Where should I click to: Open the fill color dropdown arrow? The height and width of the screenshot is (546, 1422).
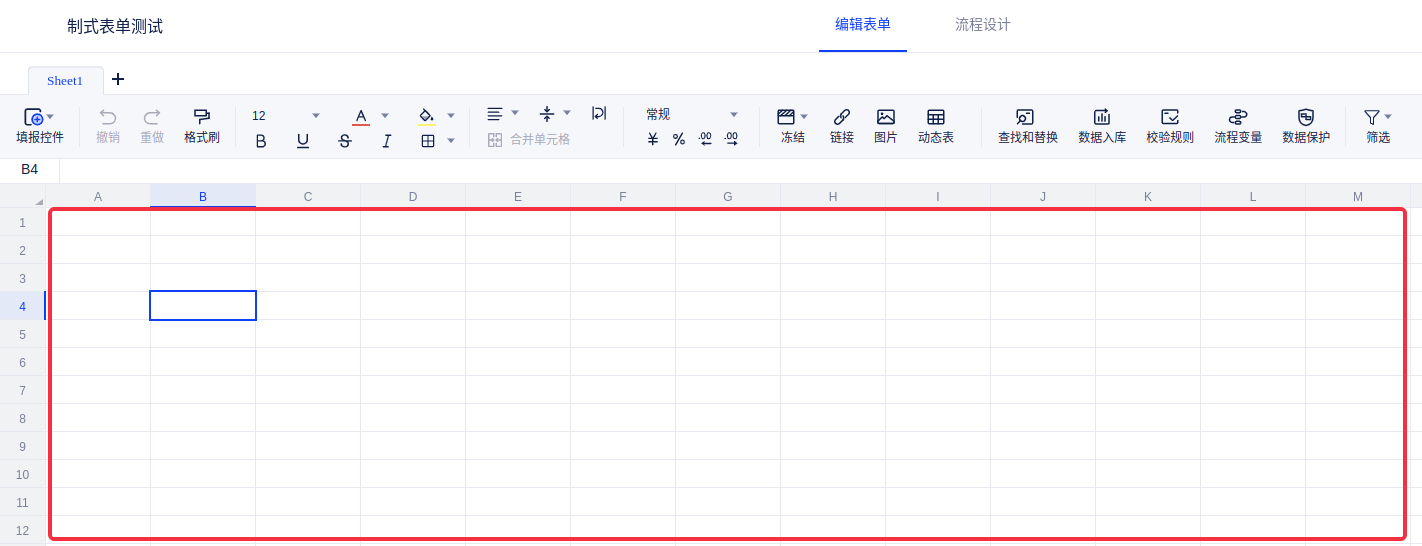pyautogui.click(x=451, y=116)
